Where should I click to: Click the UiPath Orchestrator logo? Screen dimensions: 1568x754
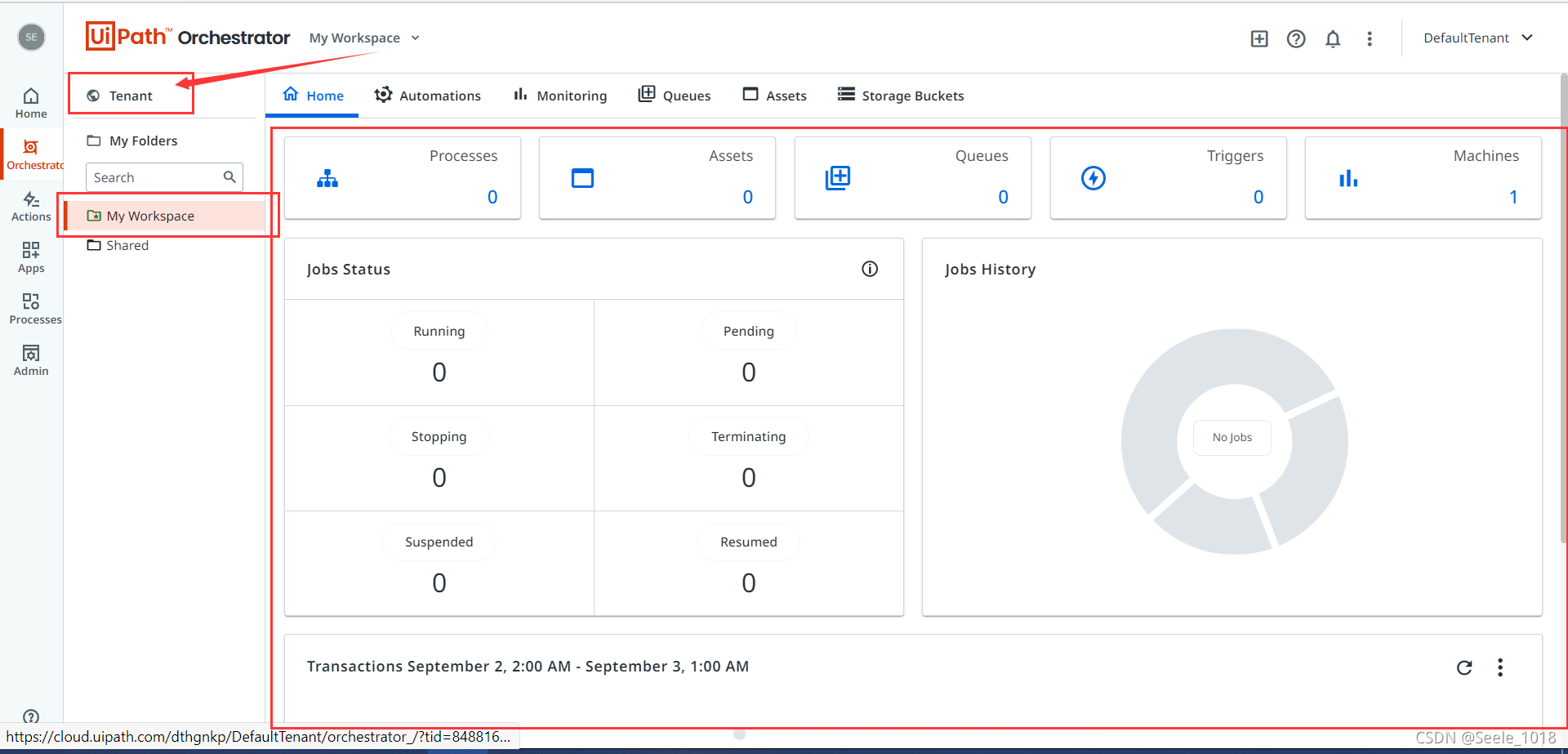188,37
